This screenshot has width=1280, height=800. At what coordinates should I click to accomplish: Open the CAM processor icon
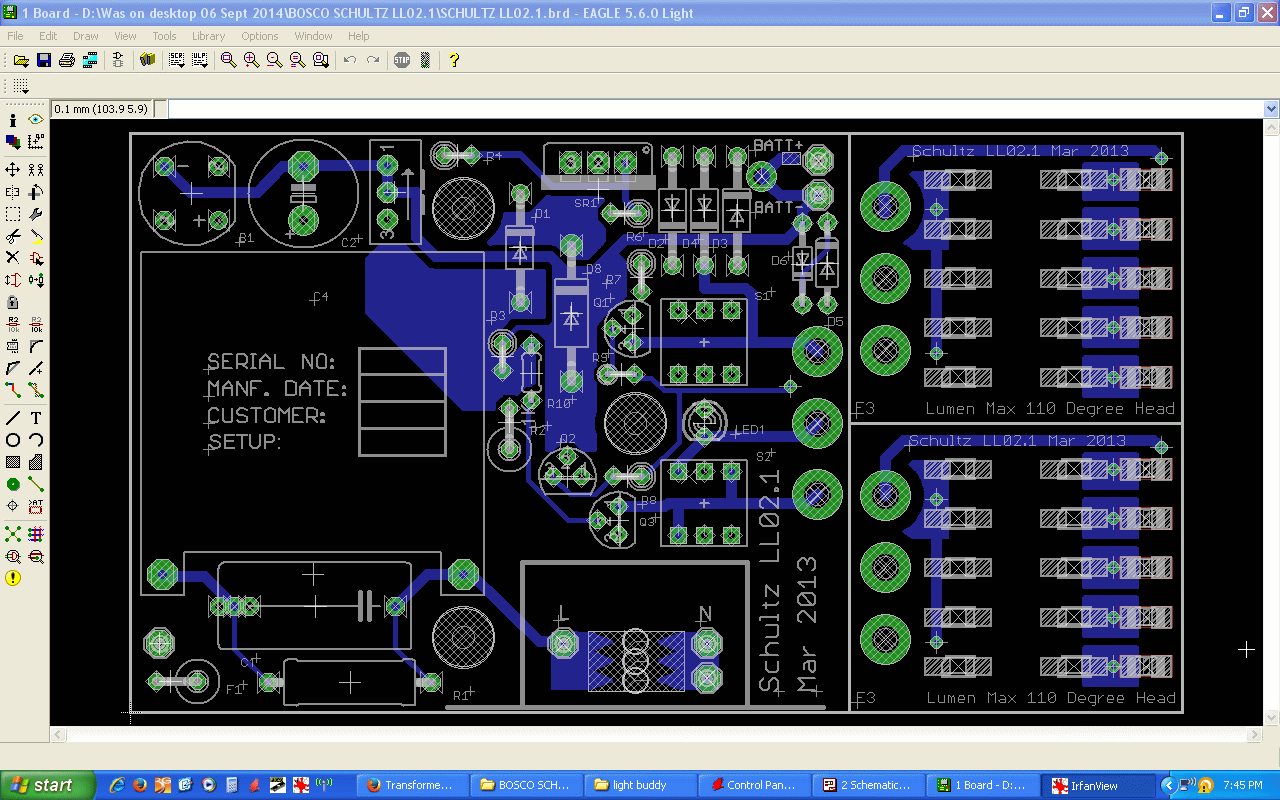click(90, 60)
